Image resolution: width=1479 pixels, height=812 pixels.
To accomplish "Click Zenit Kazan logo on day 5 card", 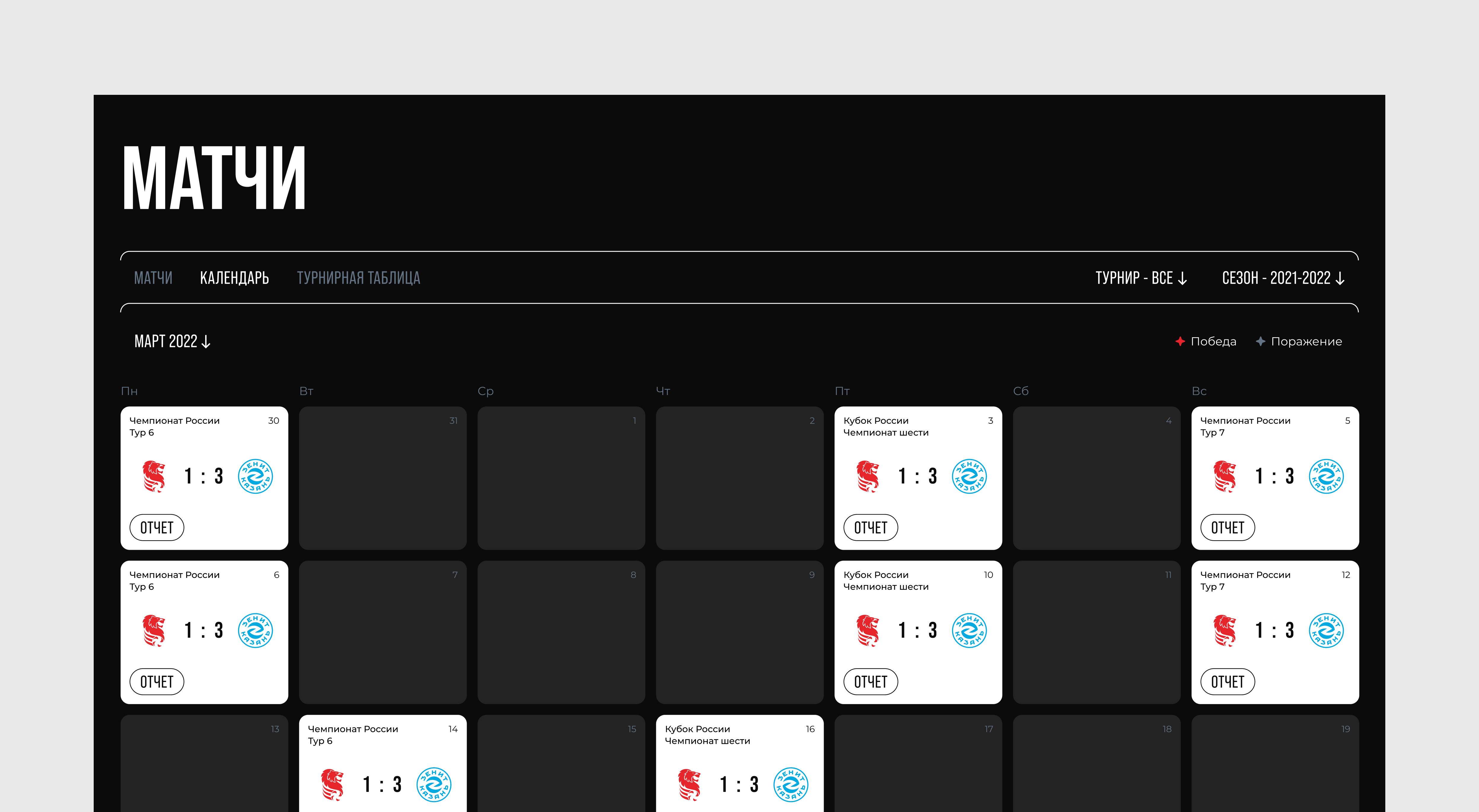I will pos(1326,476).
